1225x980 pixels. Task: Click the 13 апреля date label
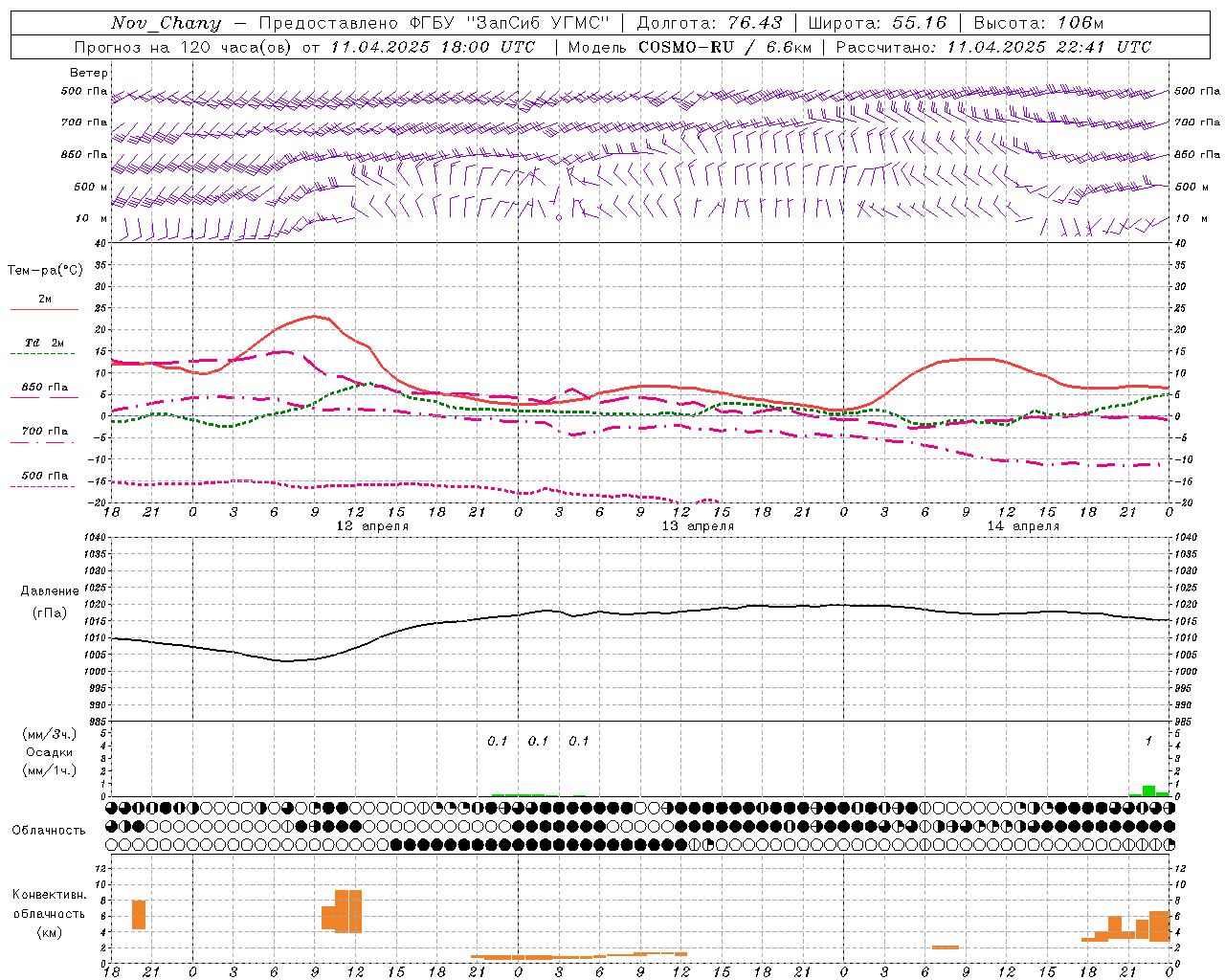[698, 526]
